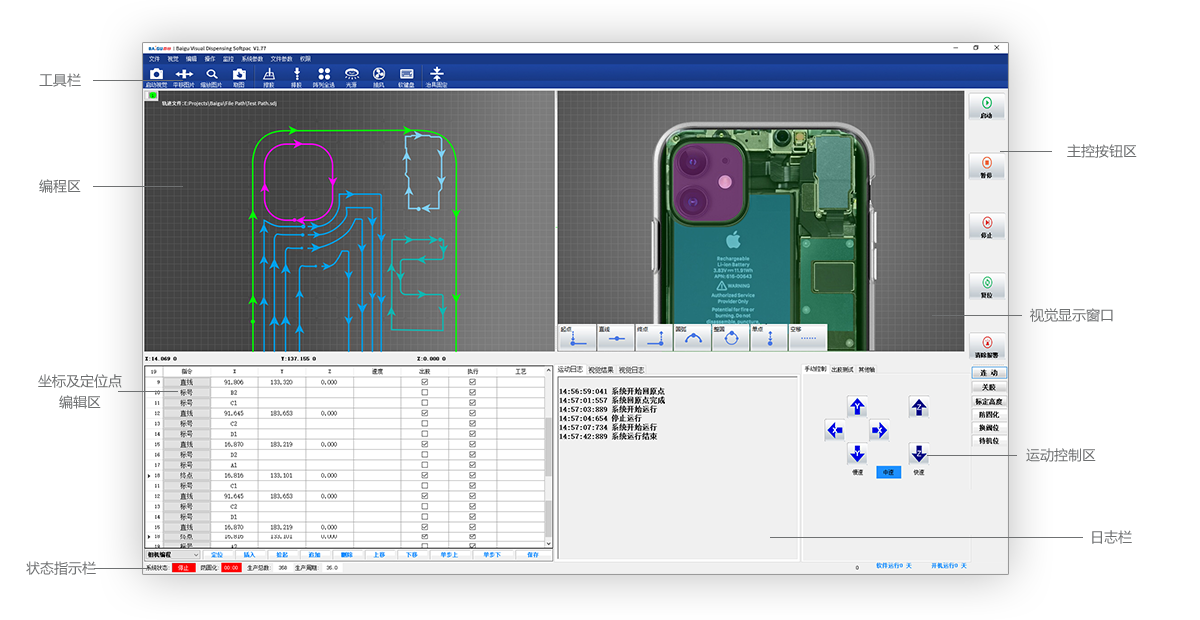Select the 空移 idle move path tool
The height and width of the screenshot is (620, 1200).
pos(808,337)
